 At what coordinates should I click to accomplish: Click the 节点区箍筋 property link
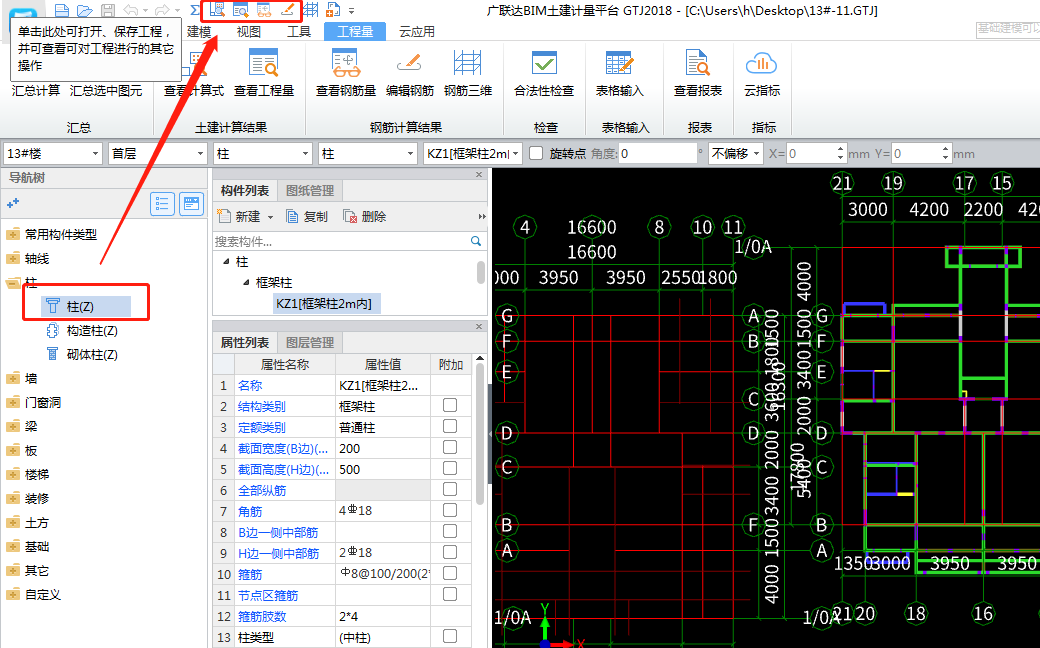click(268, 595)
